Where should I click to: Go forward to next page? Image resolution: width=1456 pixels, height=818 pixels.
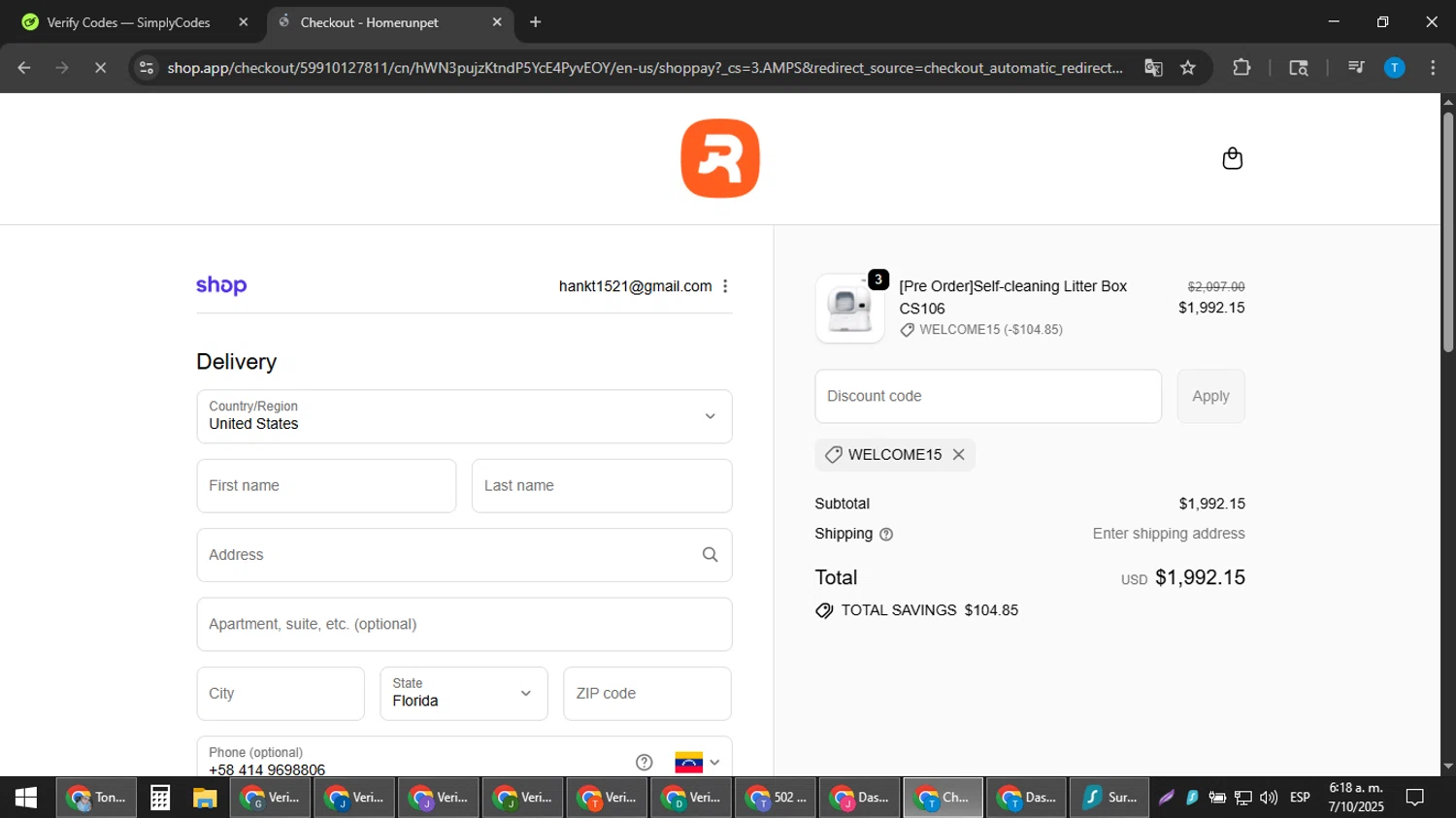tap(62, 68)
